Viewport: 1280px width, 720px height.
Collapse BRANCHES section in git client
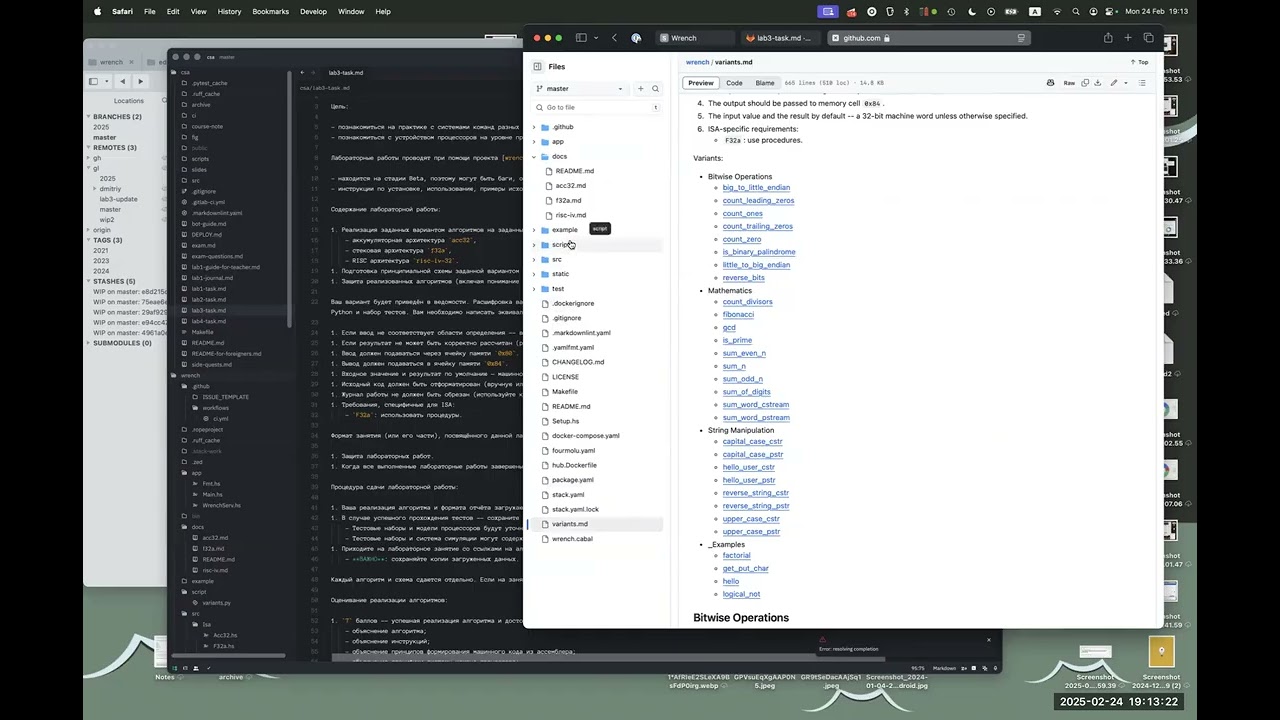click(x=88, y=117)
